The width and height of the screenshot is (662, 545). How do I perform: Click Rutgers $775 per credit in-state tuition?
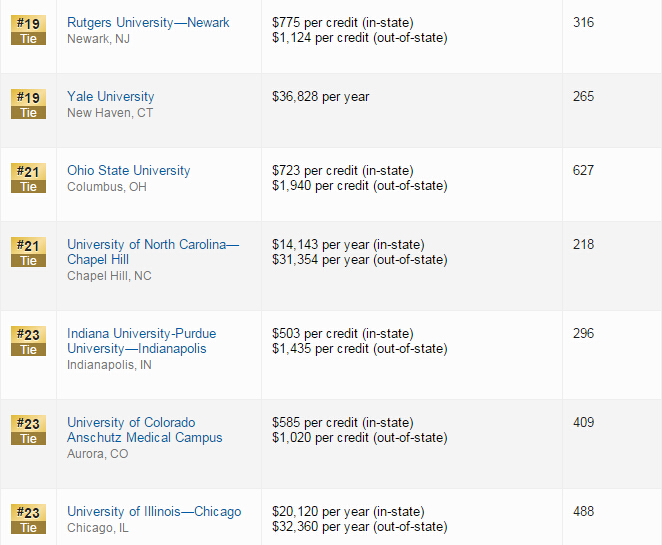(x=343, y=22)
